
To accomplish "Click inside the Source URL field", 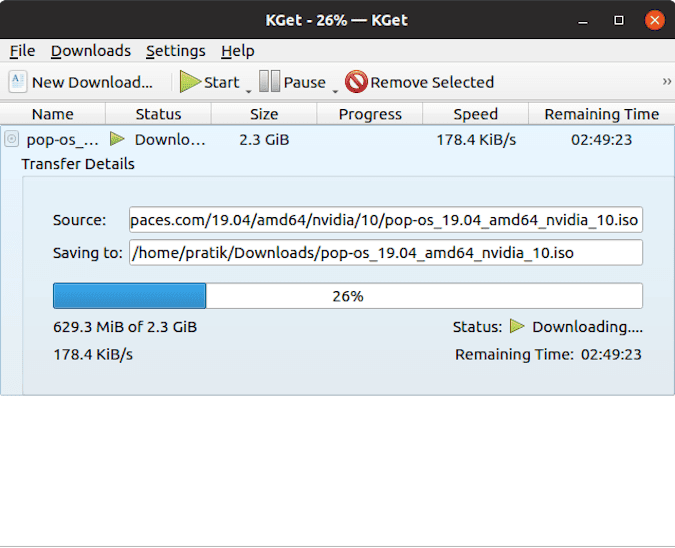I will (386, 220).
